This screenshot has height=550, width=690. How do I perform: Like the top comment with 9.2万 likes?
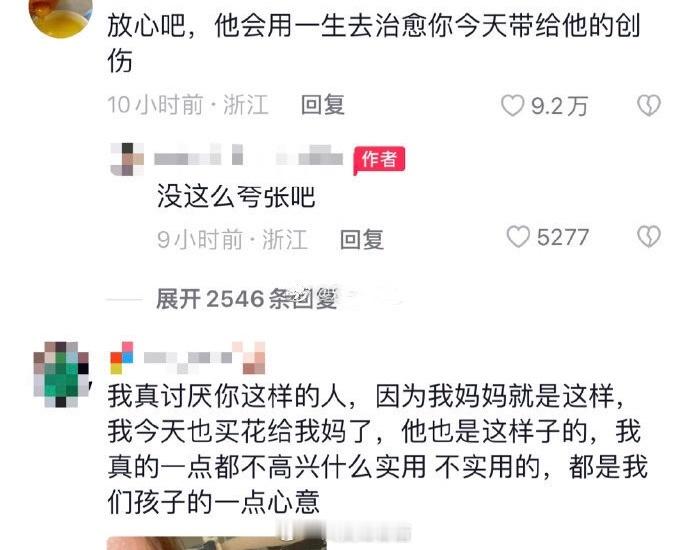[512, 106]
